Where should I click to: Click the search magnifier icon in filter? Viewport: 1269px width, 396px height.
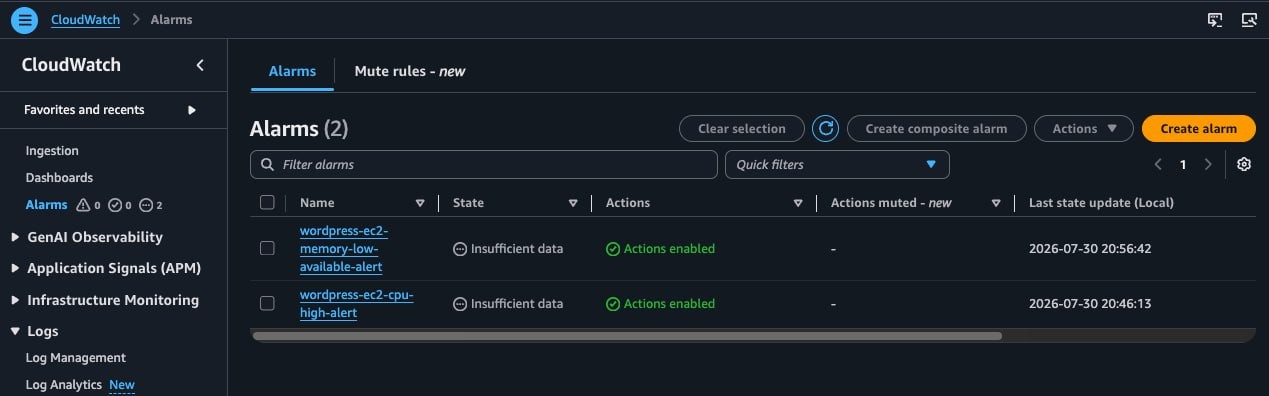(x=267, y=164)
